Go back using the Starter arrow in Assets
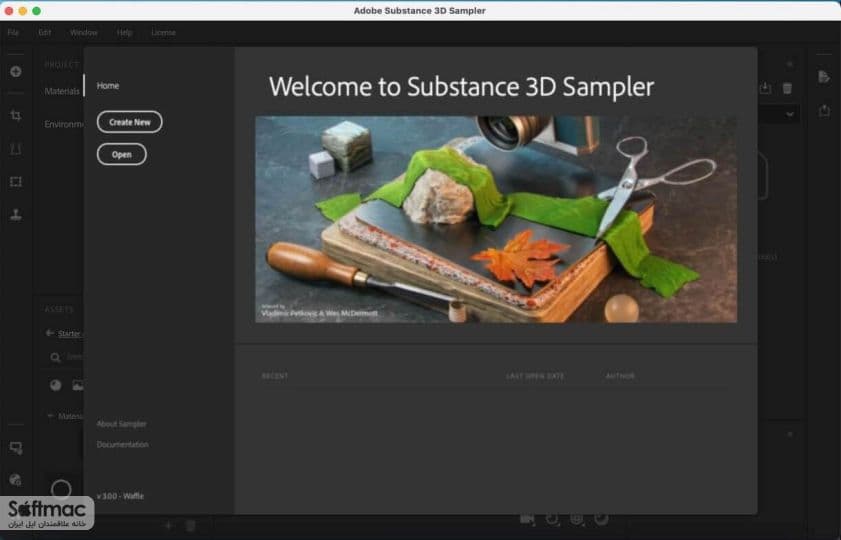 pyautogui.click(x=49, y=333)
